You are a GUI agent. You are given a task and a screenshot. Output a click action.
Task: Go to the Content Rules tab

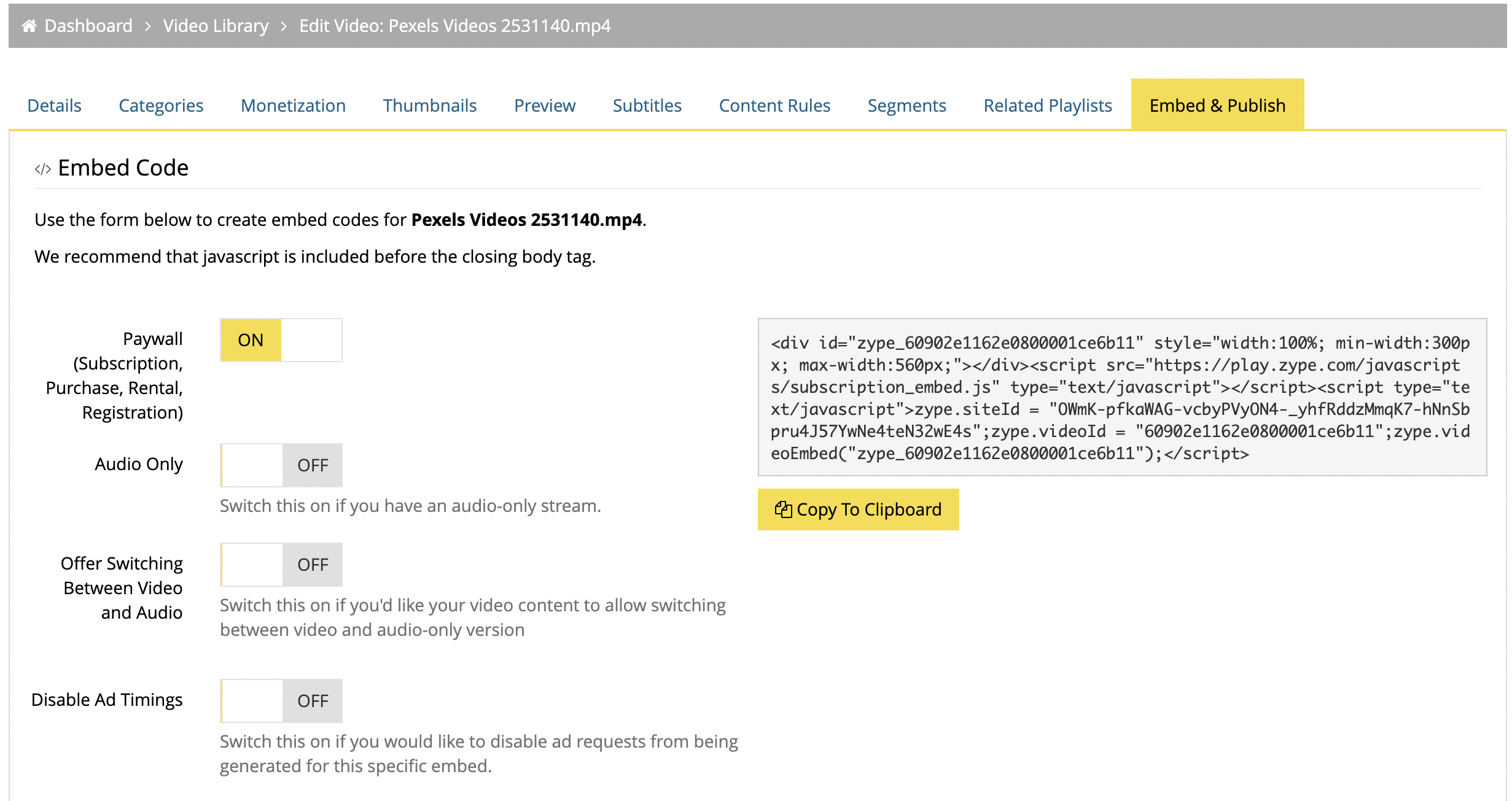(774, 106)
